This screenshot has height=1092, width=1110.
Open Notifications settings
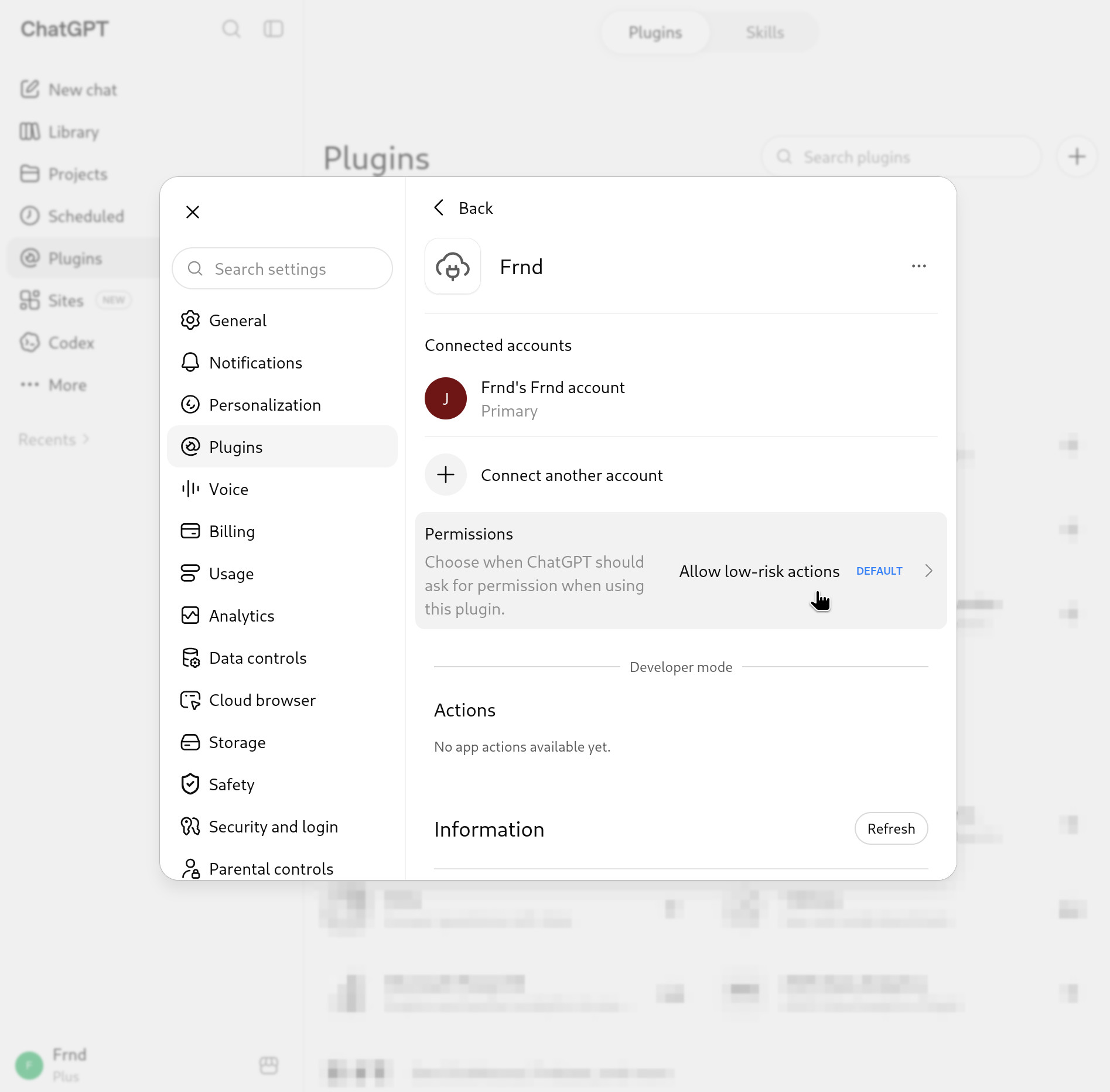(x=282, y=363)
